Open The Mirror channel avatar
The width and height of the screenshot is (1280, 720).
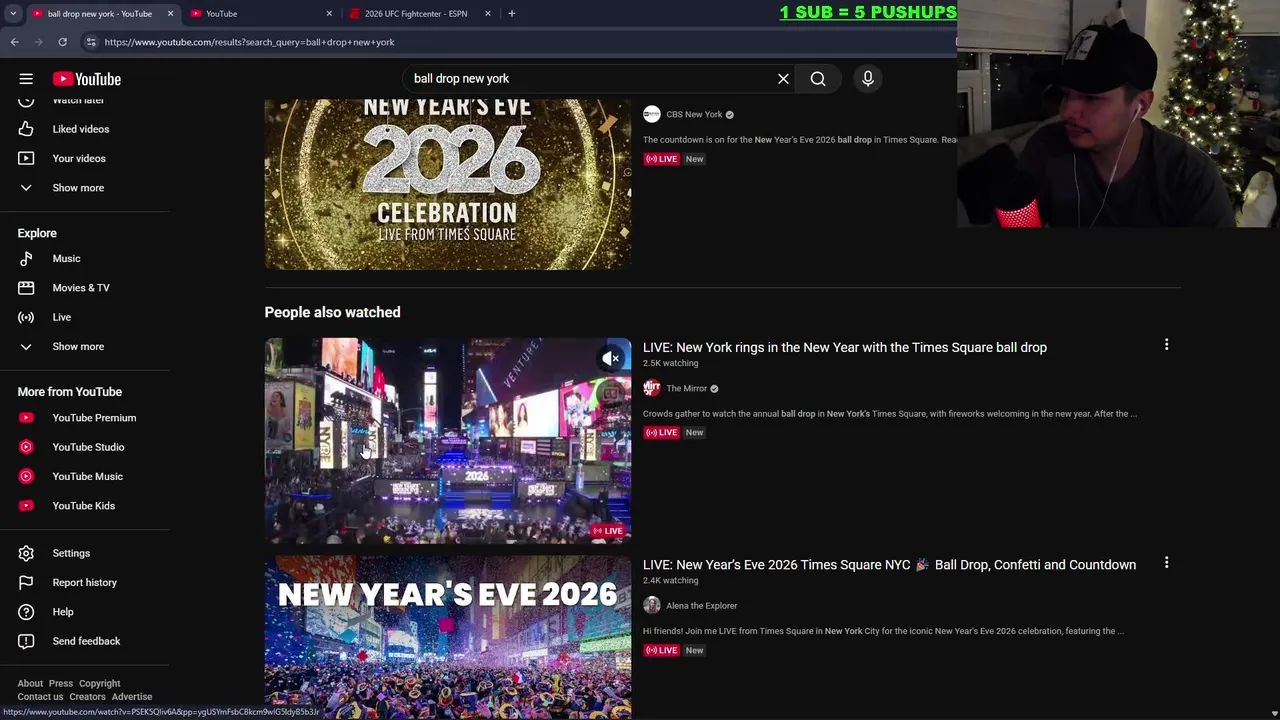[x=652, y=388]
